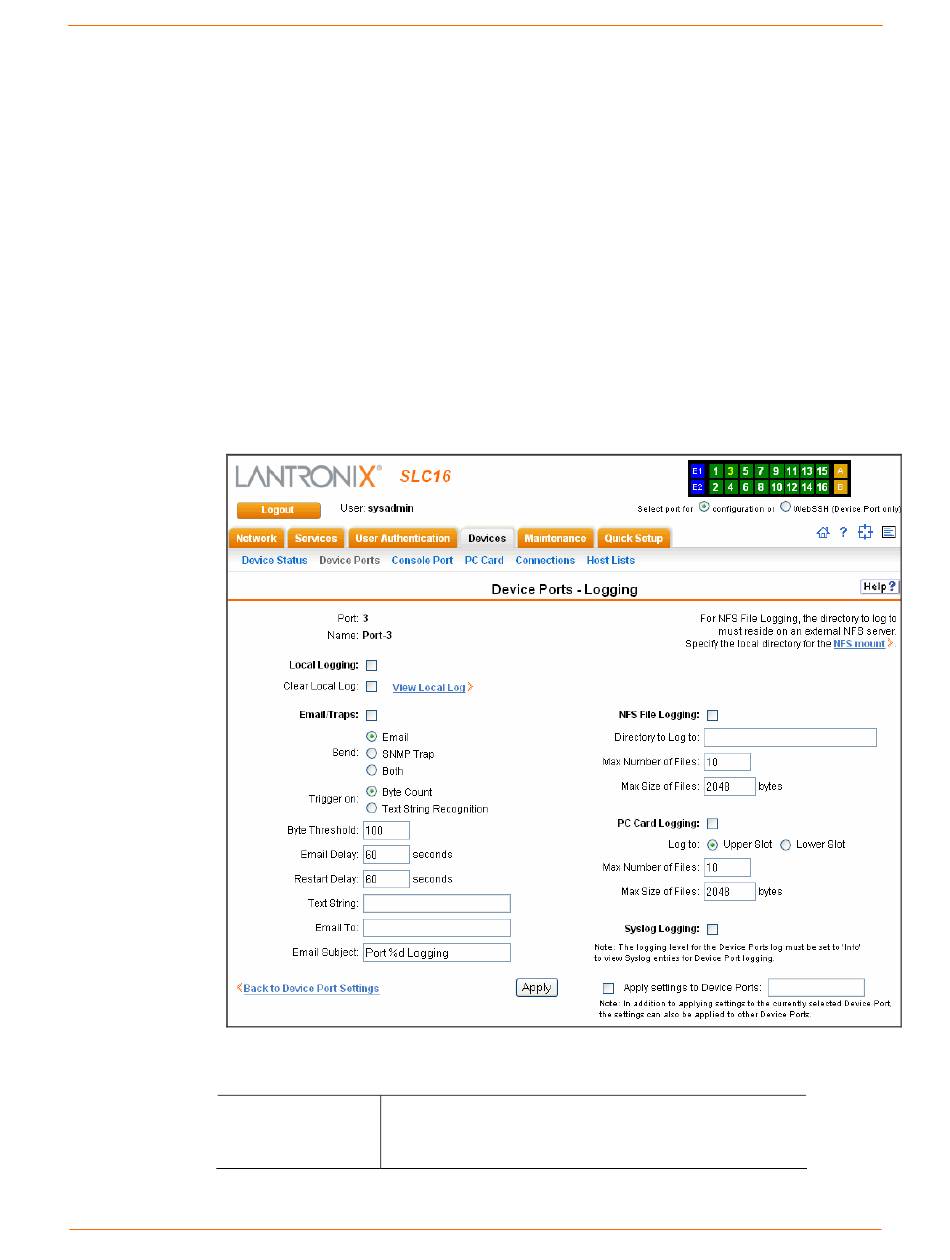The height and width of the screenshot is (1260, 950).
Task: Click the Directory to Log to field
Action: coord(790,738)
